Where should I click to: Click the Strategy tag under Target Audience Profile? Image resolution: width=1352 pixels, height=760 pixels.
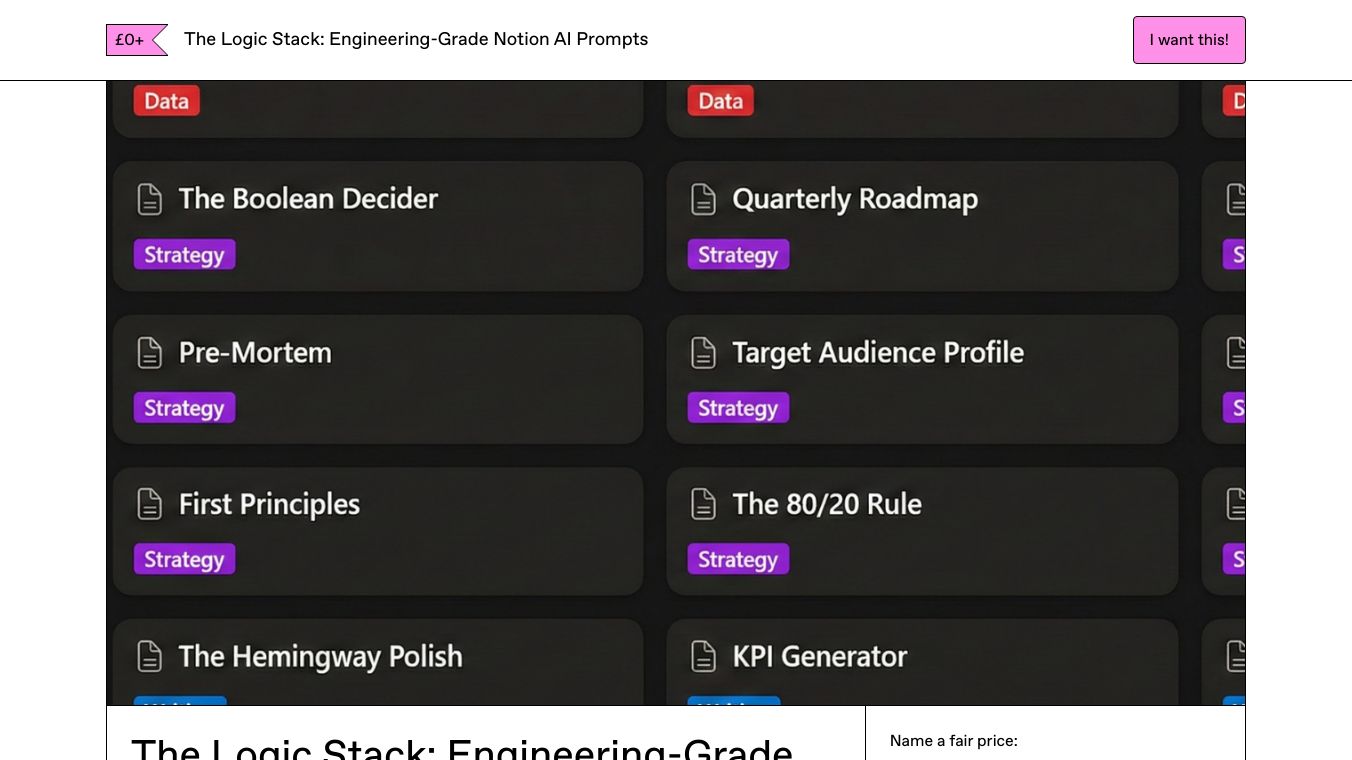pyautogui.click(x=738, y=408)
